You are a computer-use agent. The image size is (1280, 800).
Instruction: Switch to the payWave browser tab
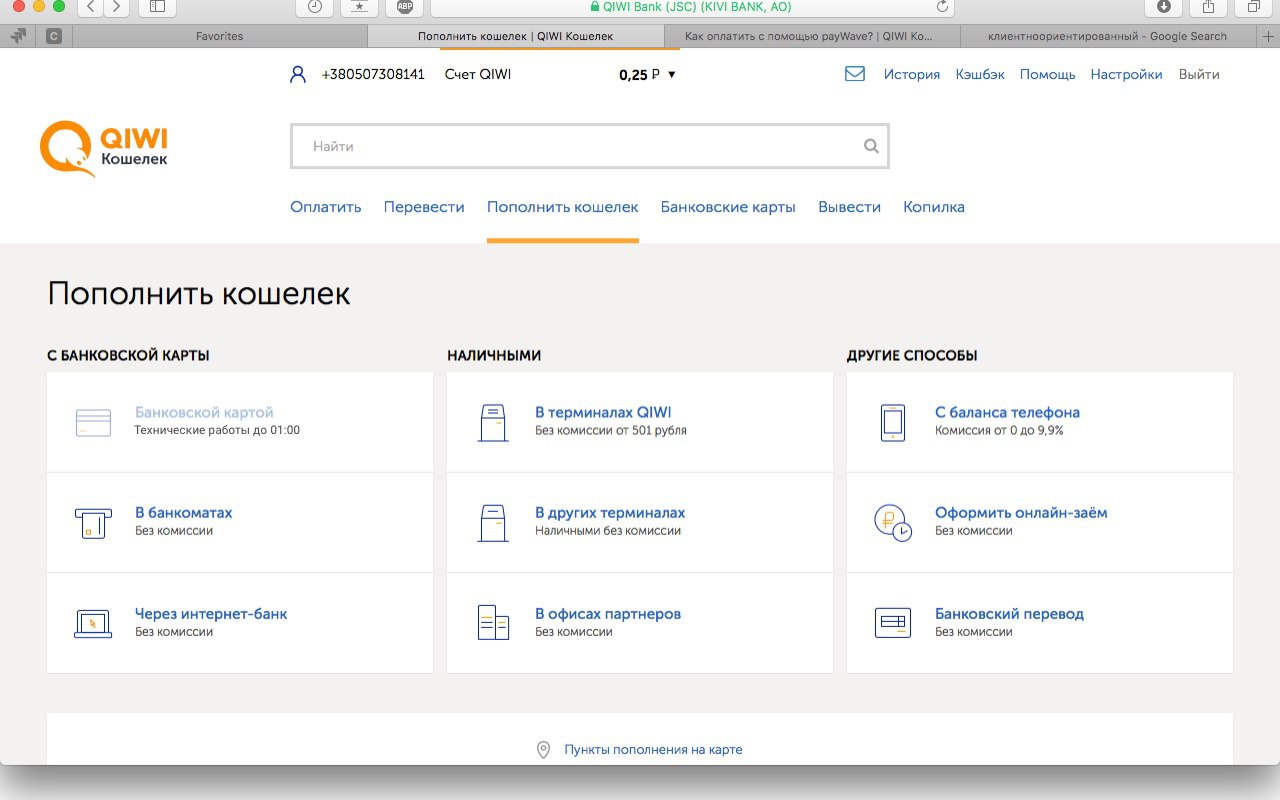(x=811, y=36)
